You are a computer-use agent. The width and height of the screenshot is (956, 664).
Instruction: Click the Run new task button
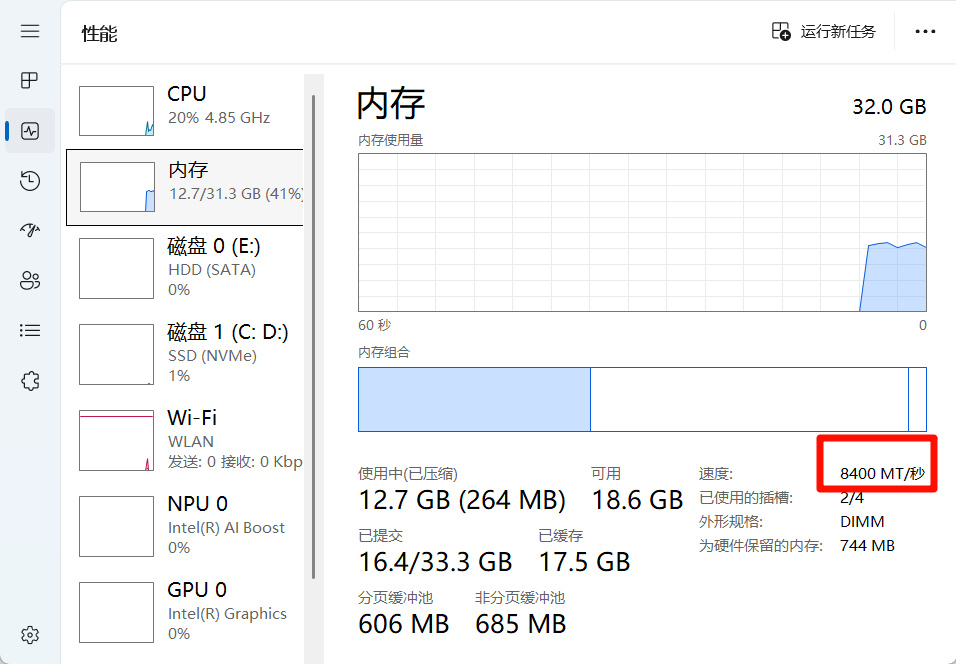(823, 31)
